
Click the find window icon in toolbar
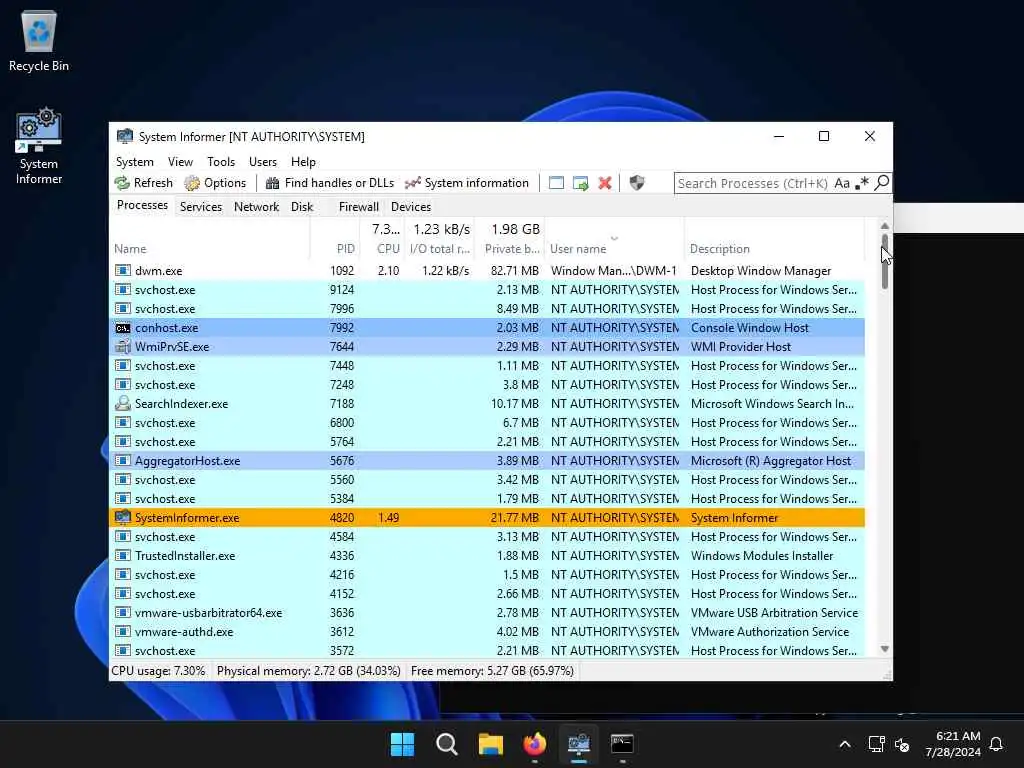pos(556,183)
